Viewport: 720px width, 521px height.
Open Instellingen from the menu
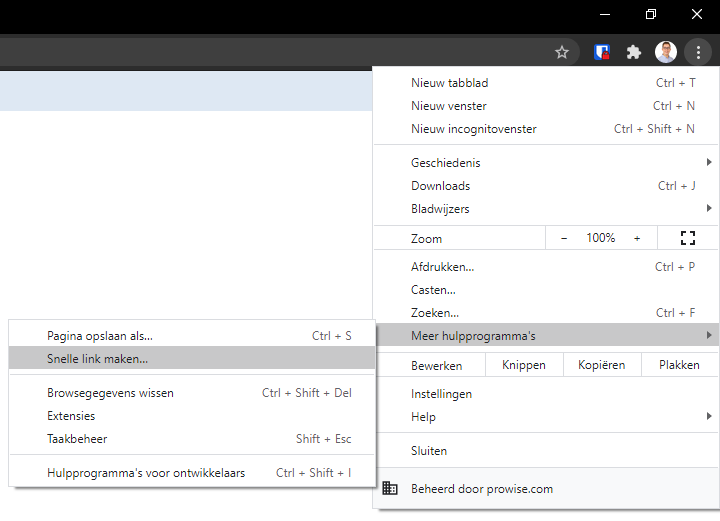pos(441,394)
